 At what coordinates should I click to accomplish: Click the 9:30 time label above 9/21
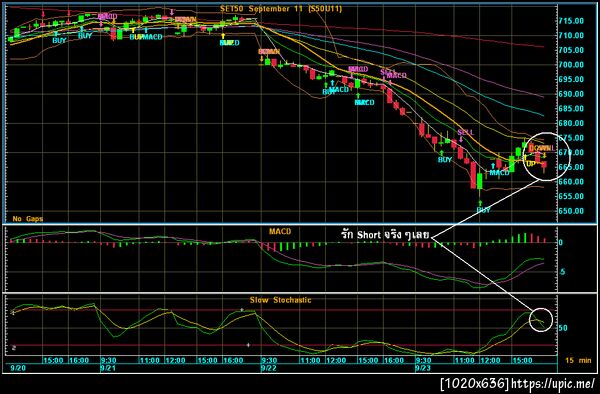(x=109, y=360)
